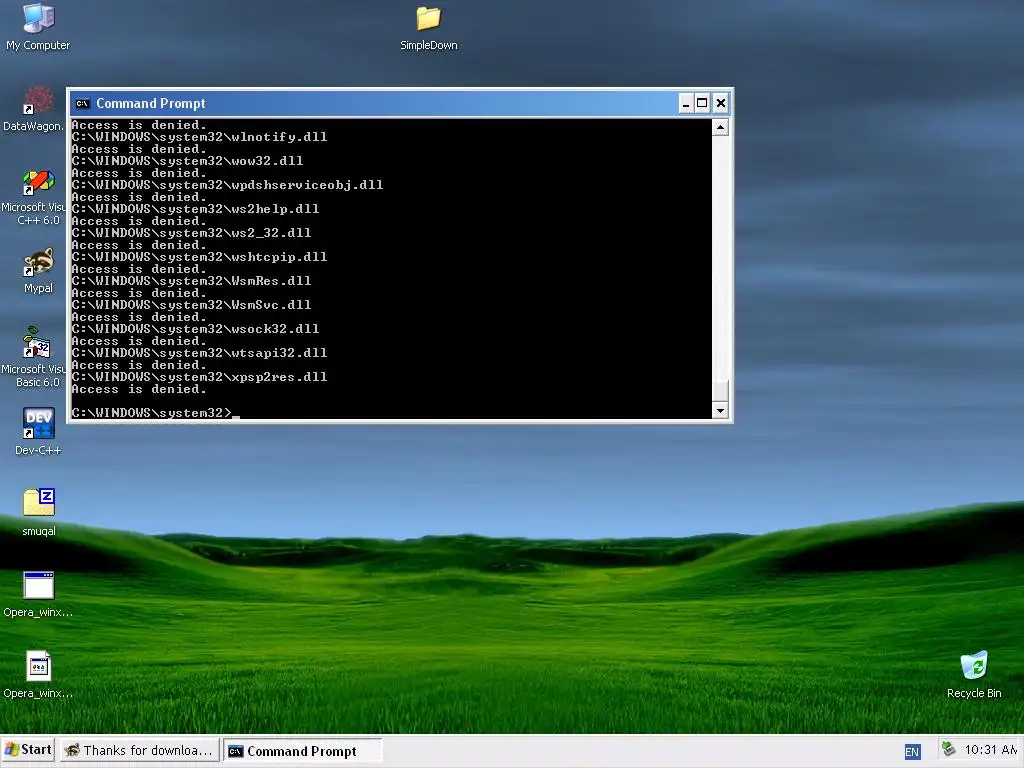This screenshot has height=768, width=1024.
Task: Click the ws2help.dll path line
Action: 195,209
